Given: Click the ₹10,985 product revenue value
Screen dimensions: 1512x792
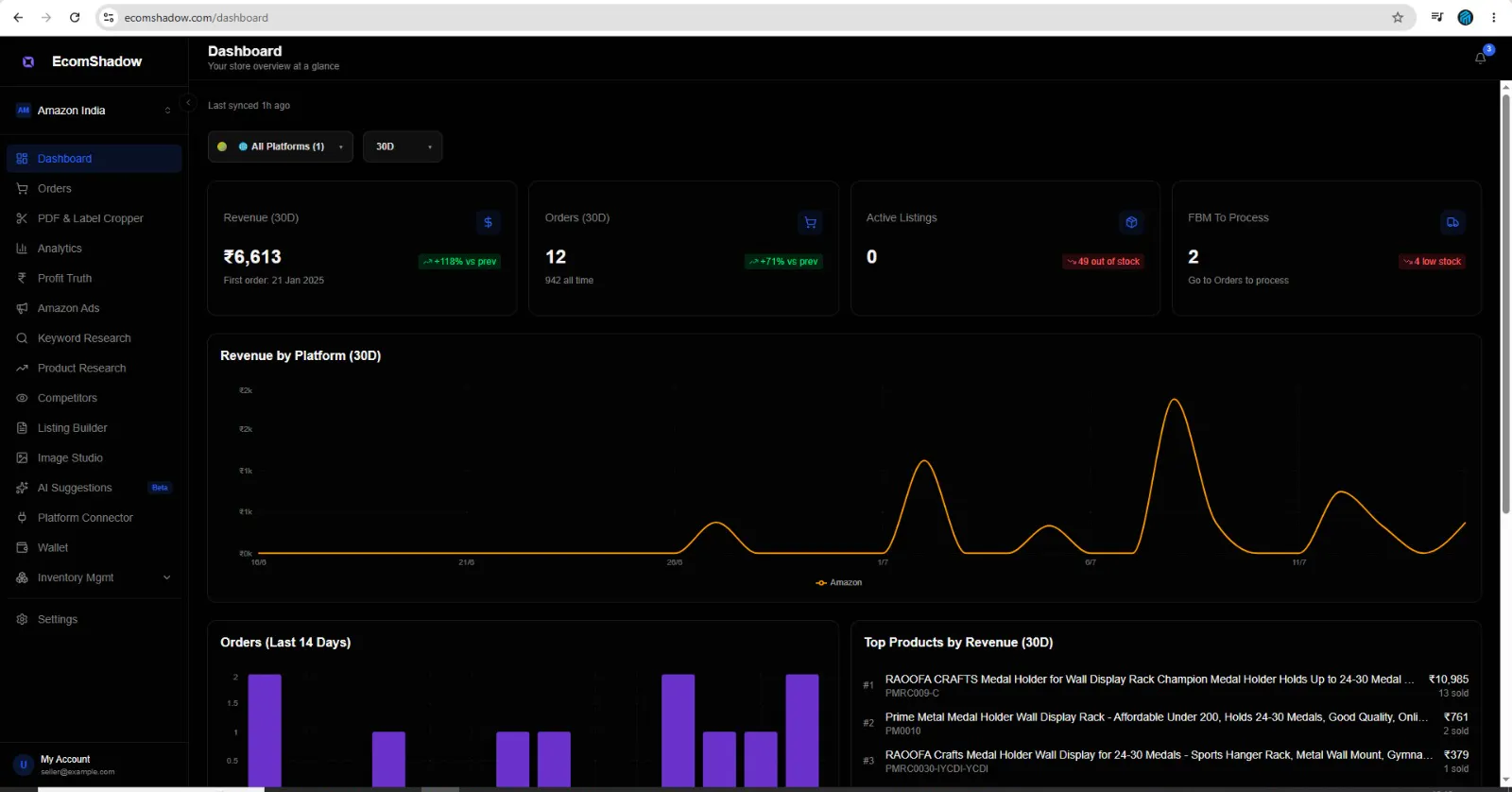Looking at the screenshot, I should (1449, 680).
